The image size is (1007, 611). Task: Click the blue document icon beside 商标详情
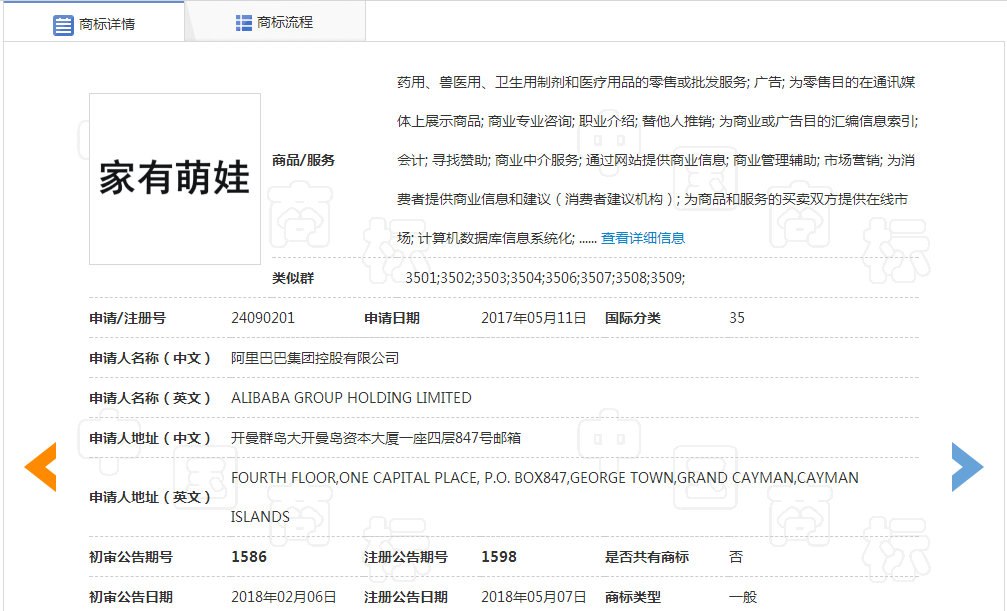(x=63, y=25)
